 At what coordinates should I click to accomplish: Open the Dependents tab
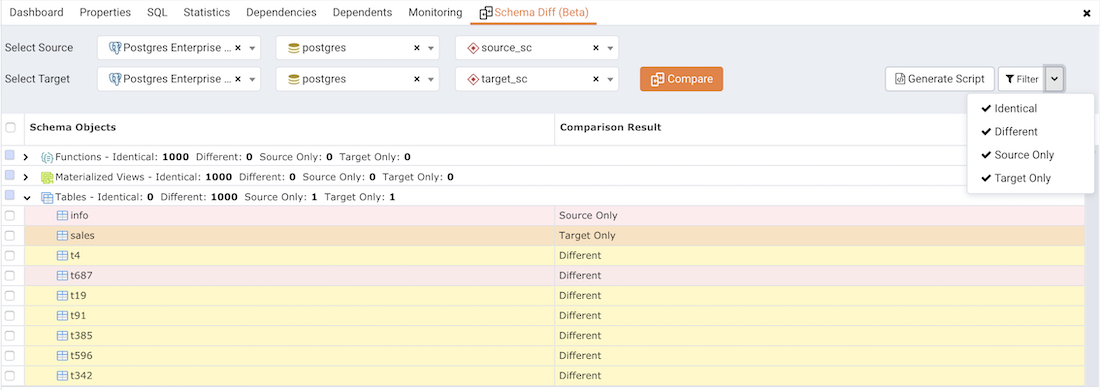[363, 12]
